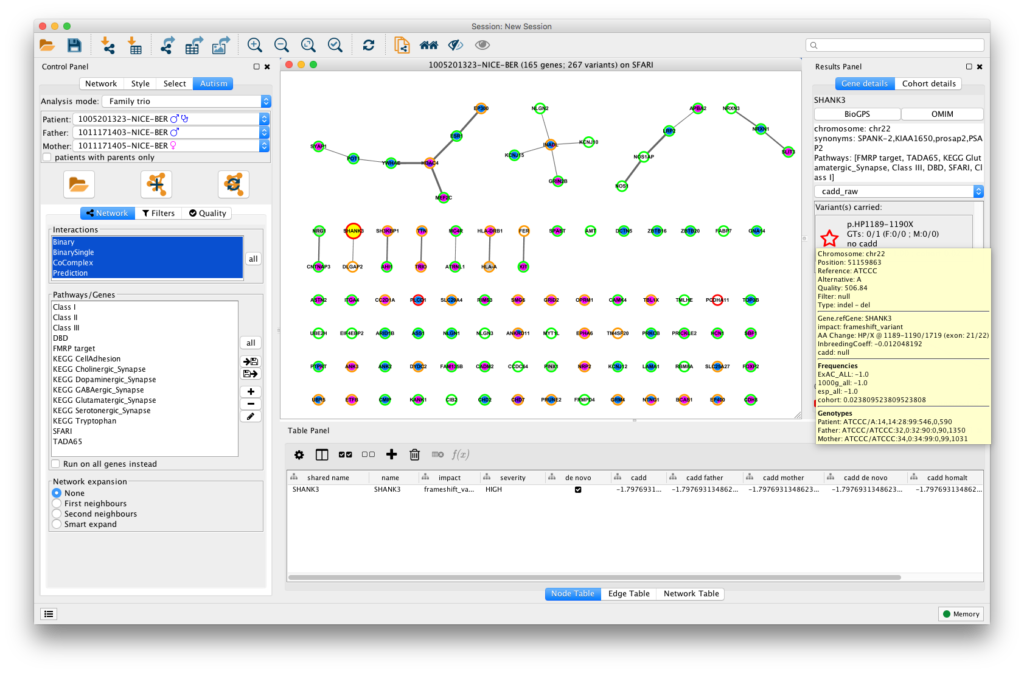Click the First Neighbours home icon in toolbar
Image resolution: width=1024 pixels, height=673 pixels.
[x=429, y=45]
